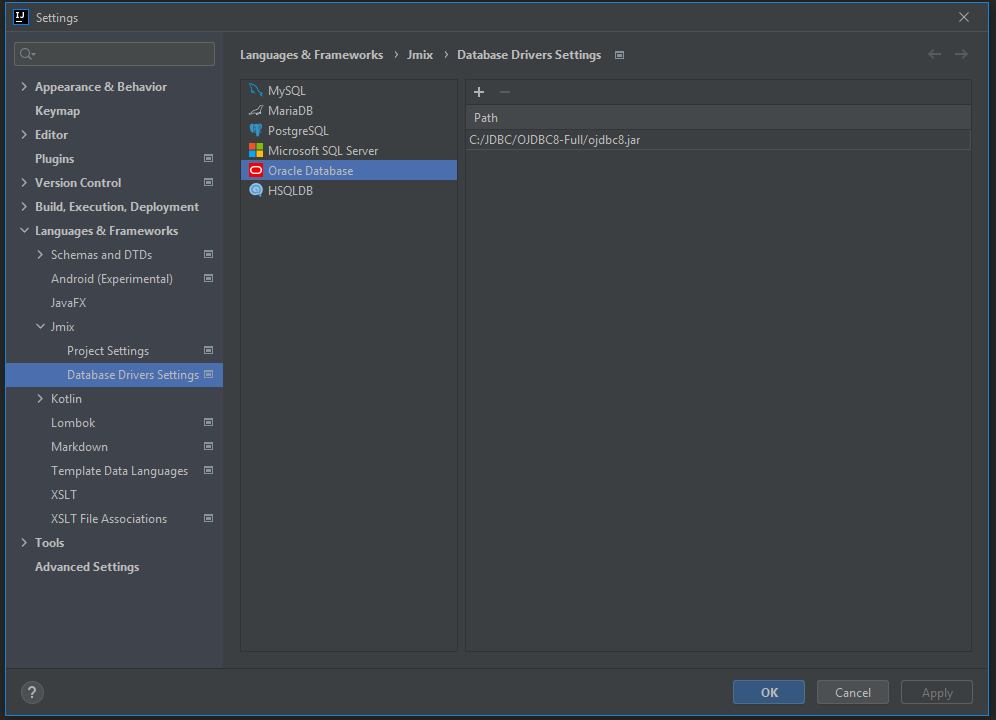The image size is (996, 720).
Task: Select MySQL in the drivers list
Action: click(349, 90)
